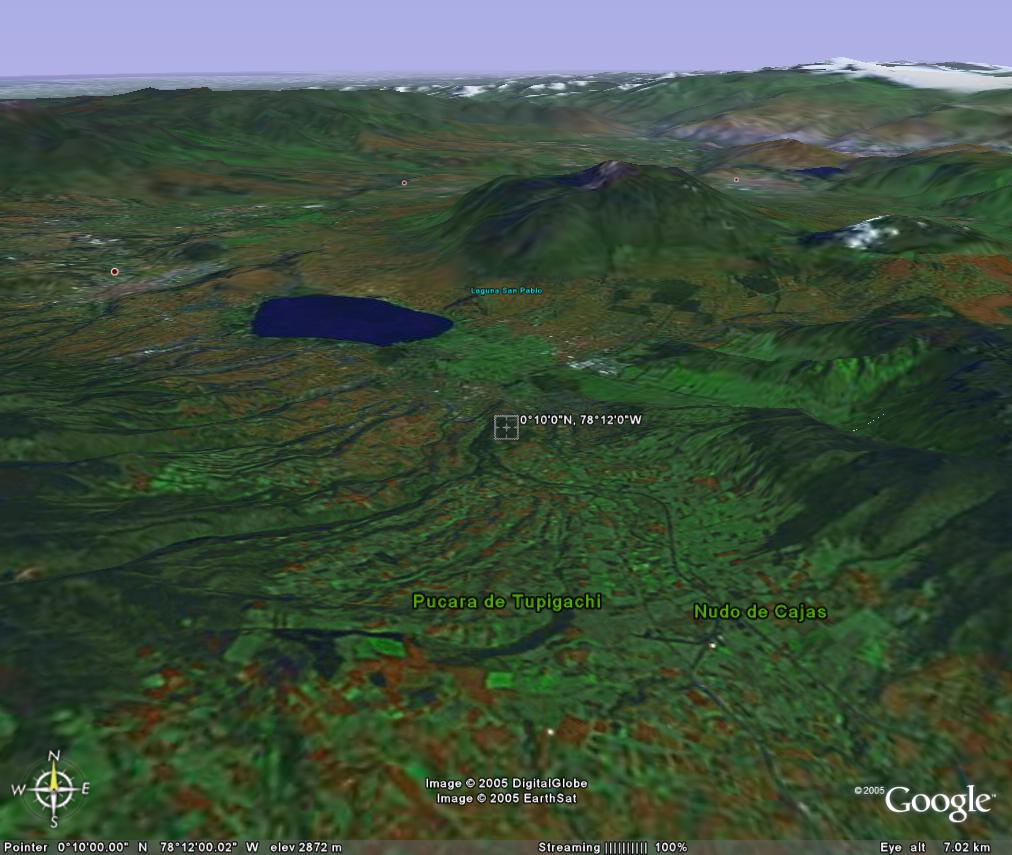This screenshot has width=1012, height=855.
Task: Click the N letter on the compass
Action: (x=55, y=756)
